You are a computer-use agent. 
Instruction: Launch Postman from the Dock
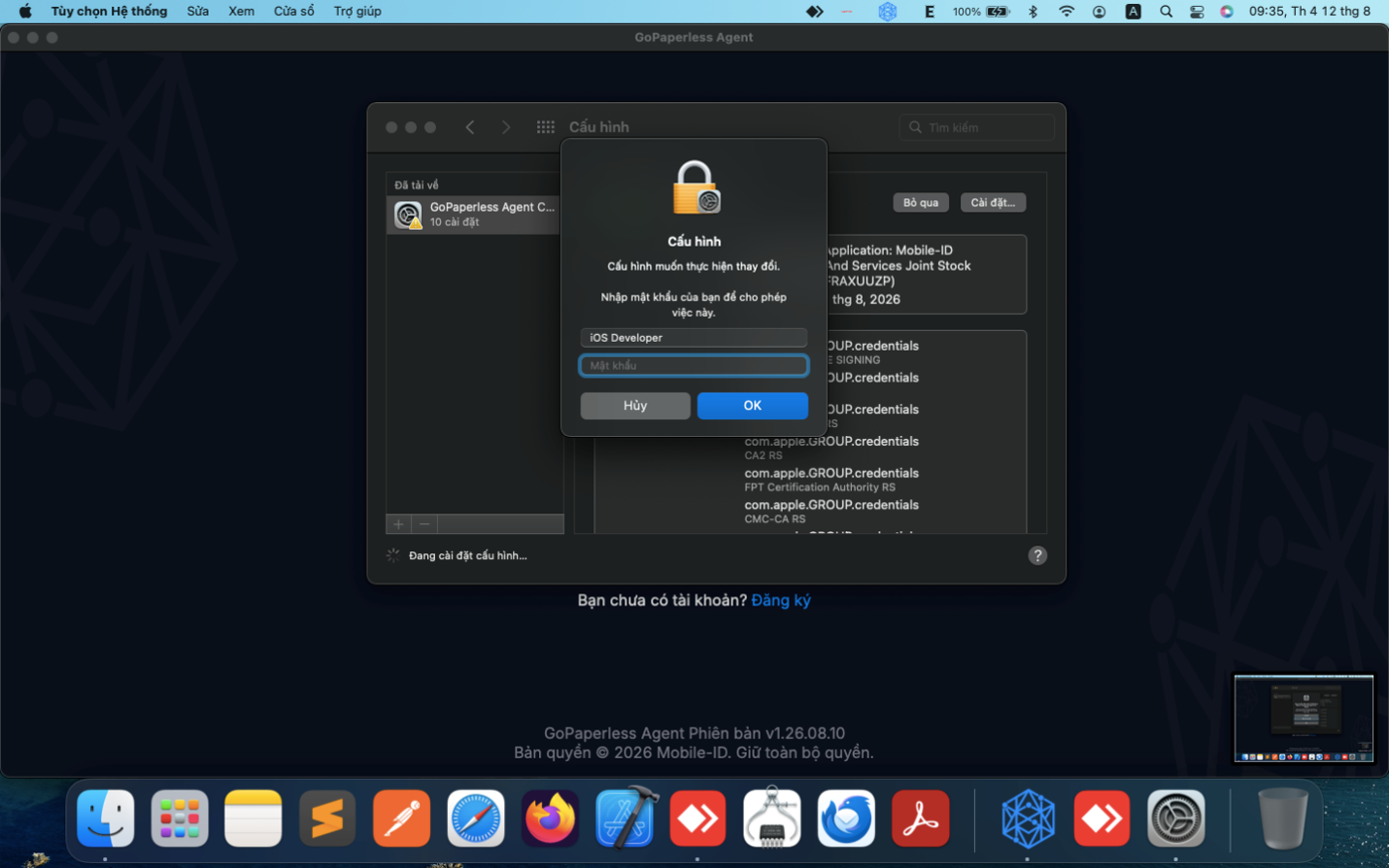coord(401,818)
